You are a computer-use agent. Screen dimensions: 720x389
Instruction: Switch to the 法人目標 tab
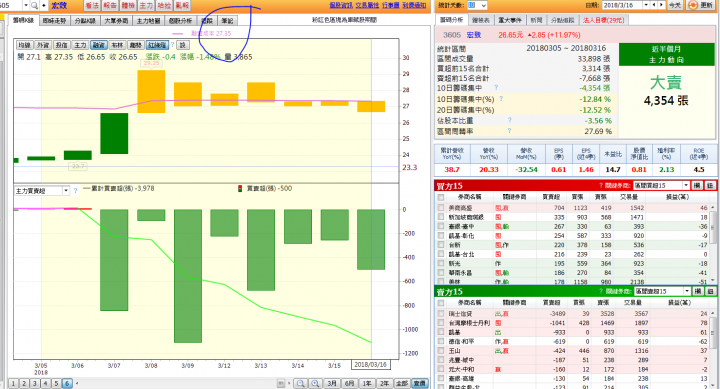(603, 20)
